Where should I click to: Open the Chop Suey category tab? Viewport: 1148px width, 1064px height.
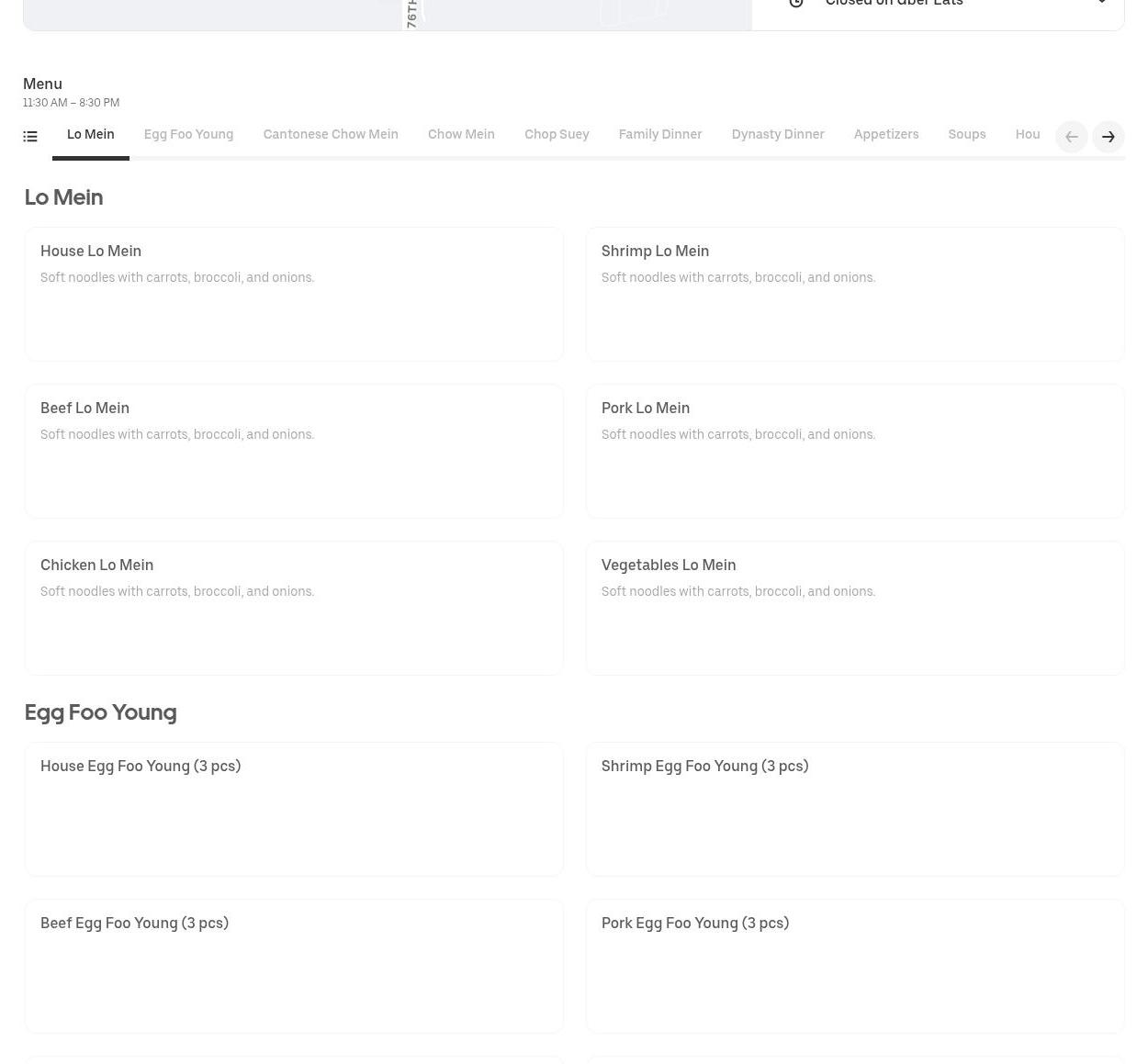(557, 135)
